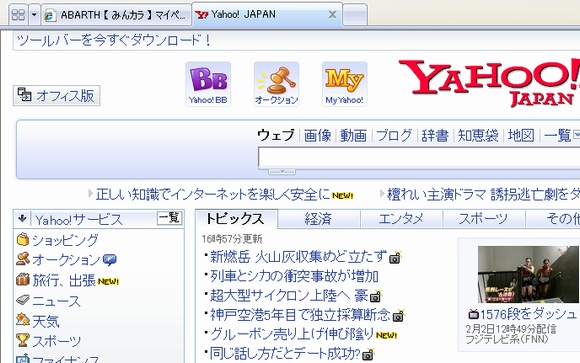Click the Yahoo search input field

419,158
